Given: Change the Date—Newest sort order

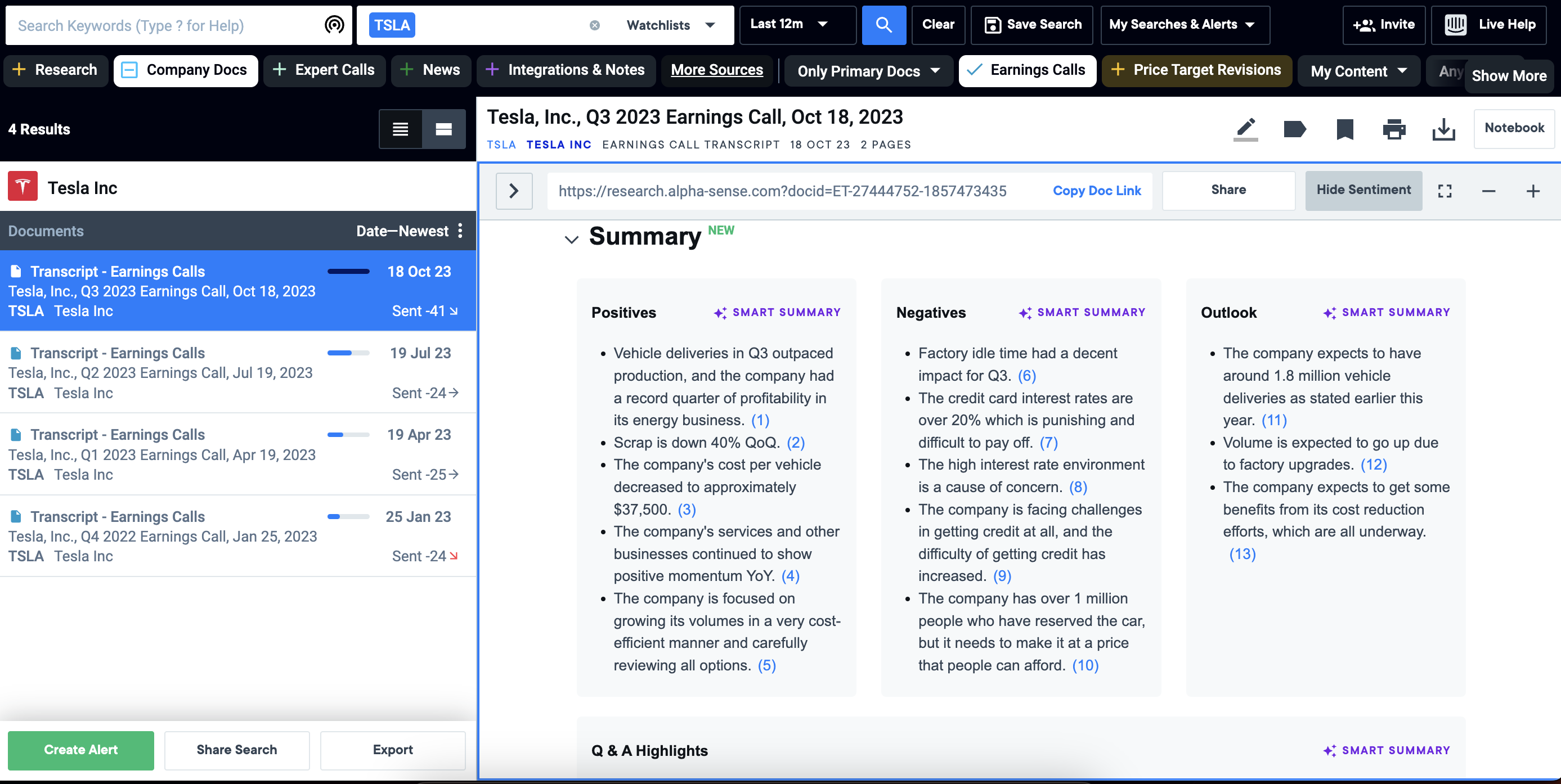Looking at the screenshot, I should point(402,231).
